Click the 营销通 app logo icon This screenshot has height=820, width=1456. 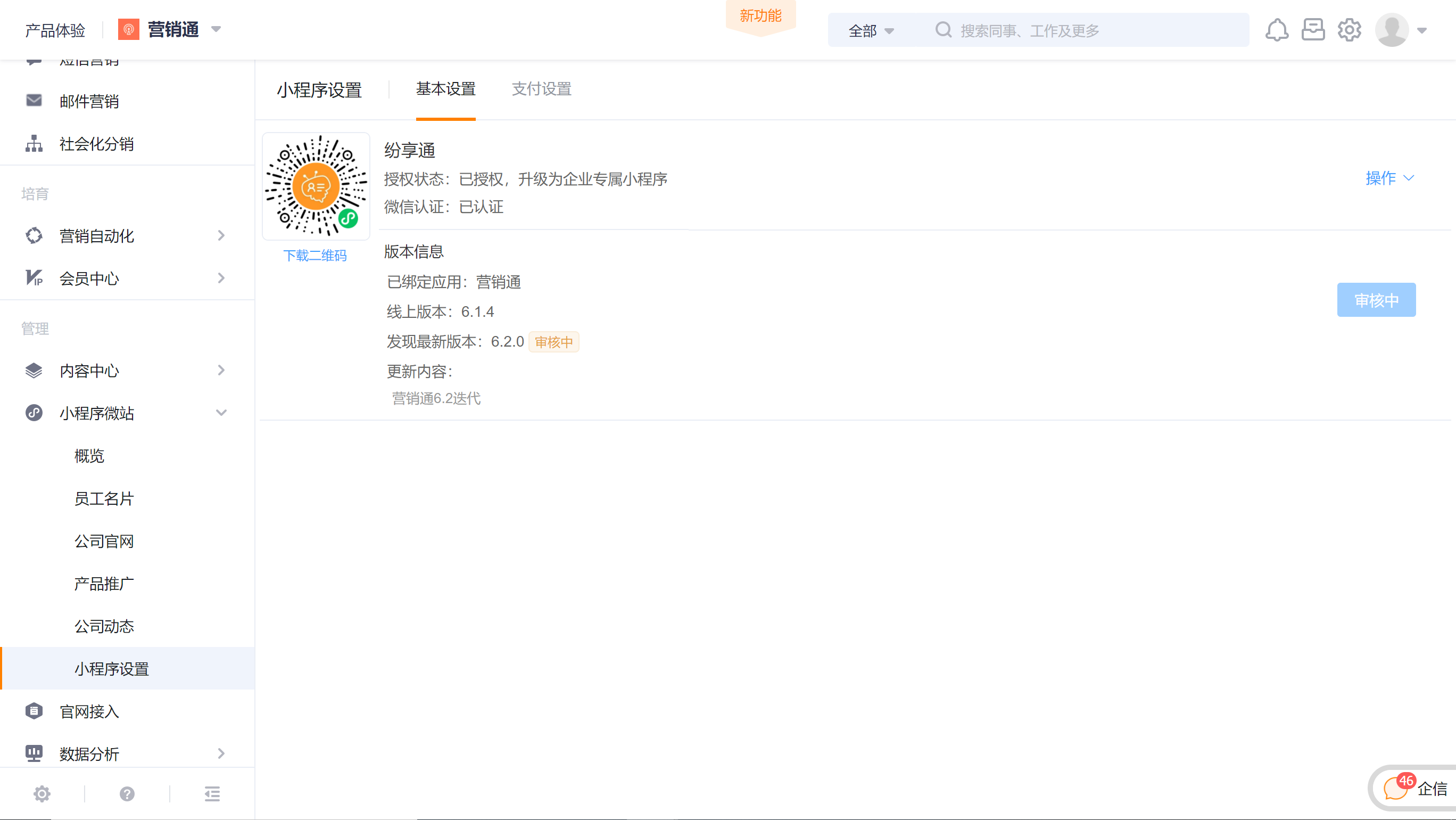[129, 29]
